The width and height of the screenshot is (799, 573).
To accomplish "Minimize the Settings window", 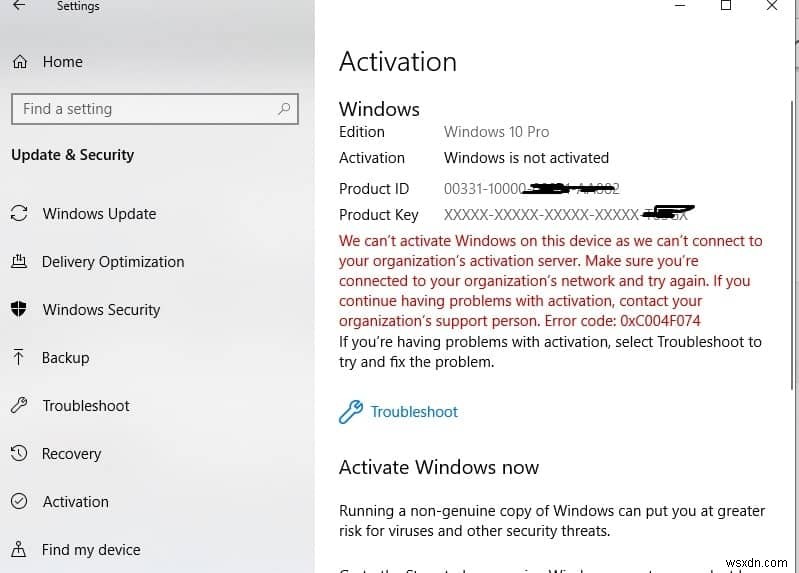I will click(x=680, y=6).
